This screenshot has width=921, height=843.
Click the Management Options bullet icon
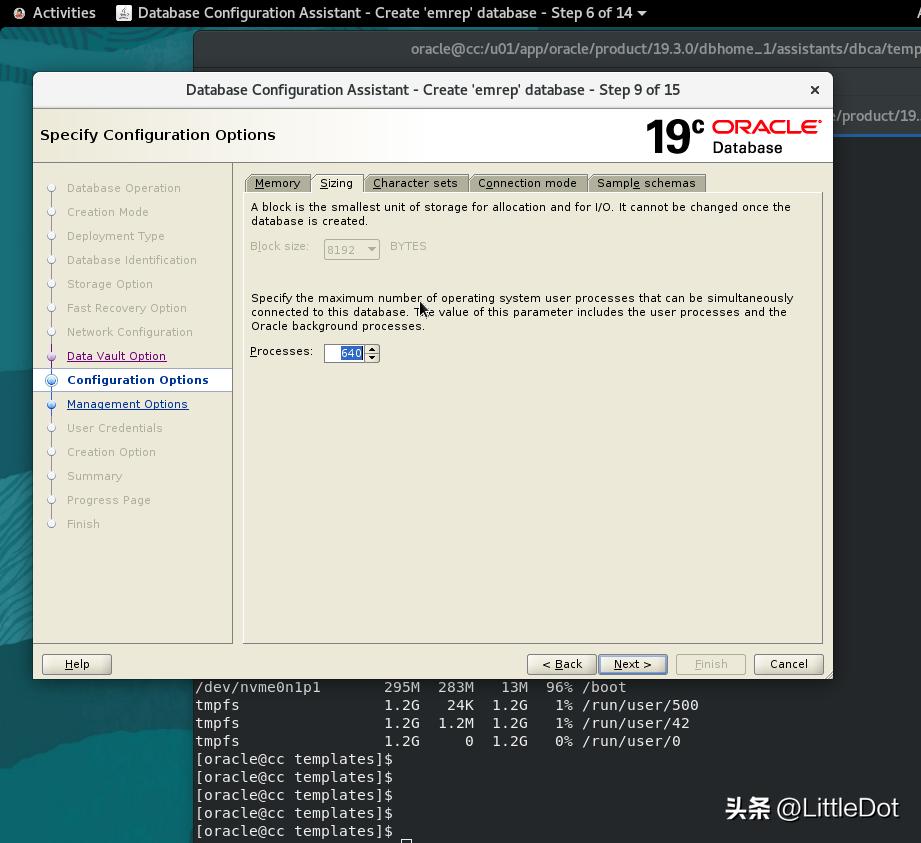click(x=52, y=404)
